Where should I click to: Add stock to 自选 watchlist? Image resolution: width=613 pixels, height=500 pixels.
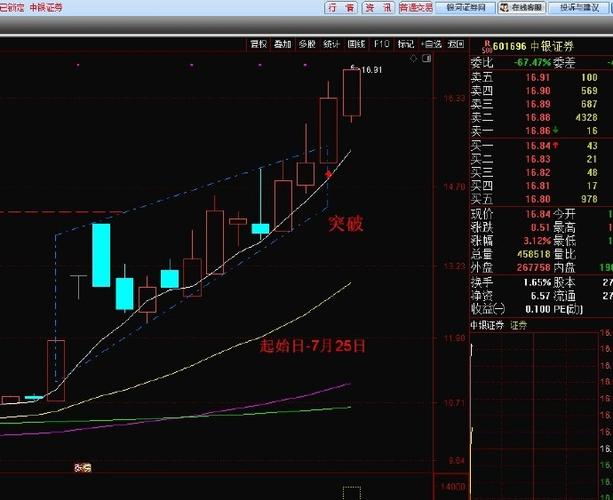click(x=431, y=44)
